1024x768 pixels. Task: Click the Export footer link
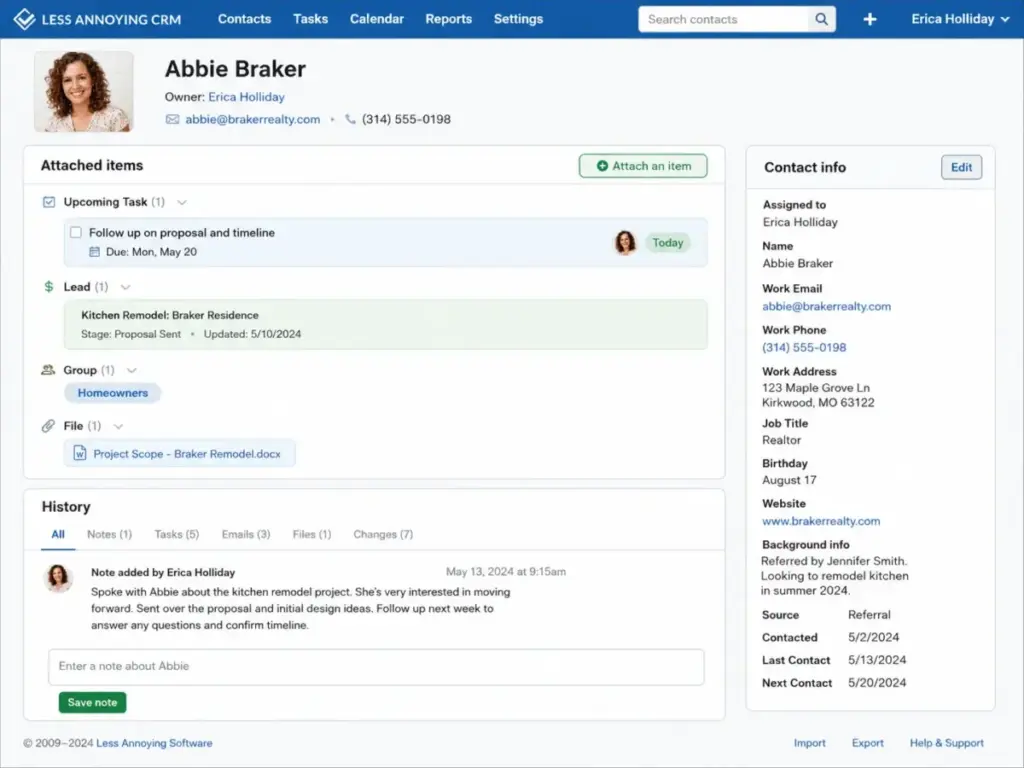point(867,743)
